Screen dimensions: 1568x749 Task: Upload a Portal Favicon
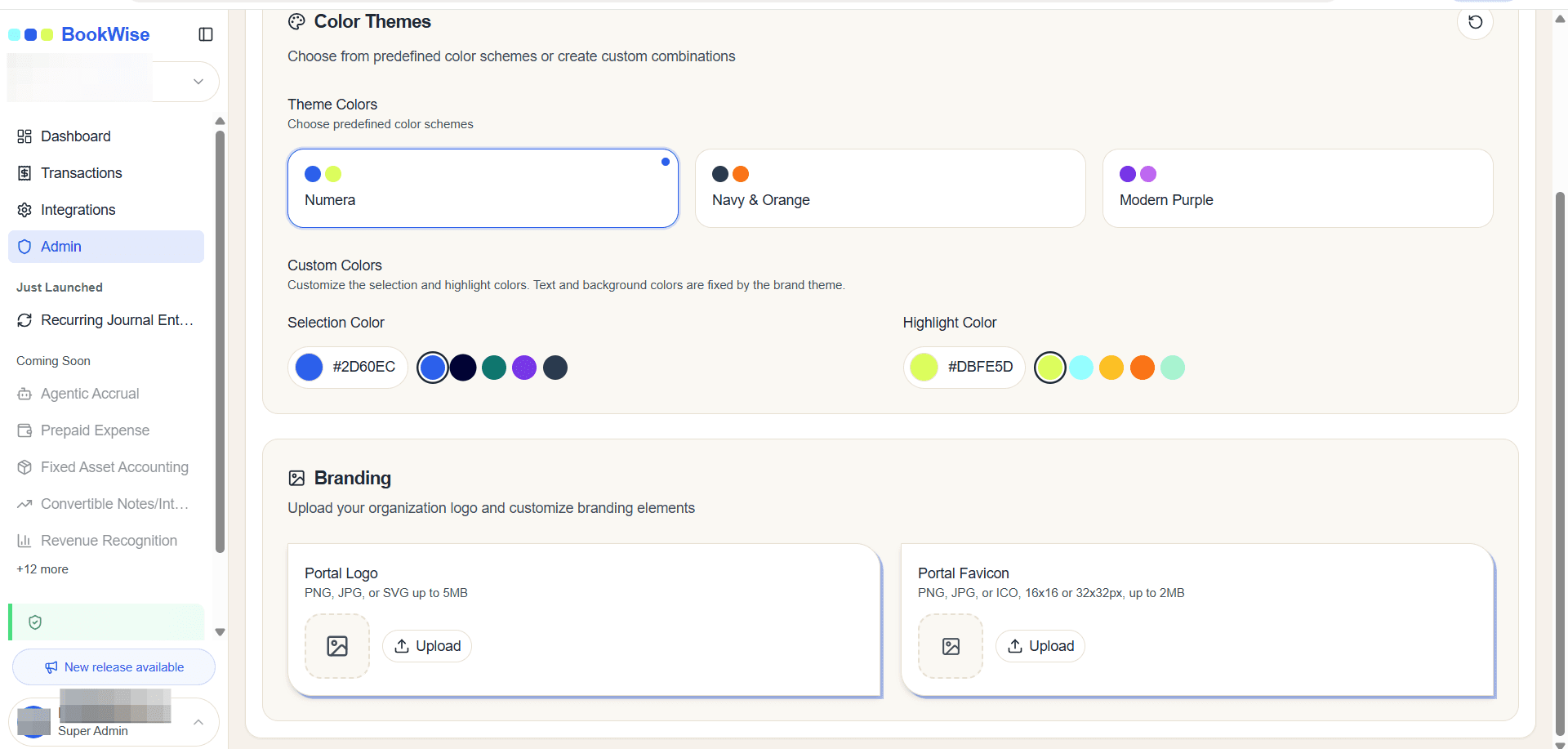(x=1040, y=646)
